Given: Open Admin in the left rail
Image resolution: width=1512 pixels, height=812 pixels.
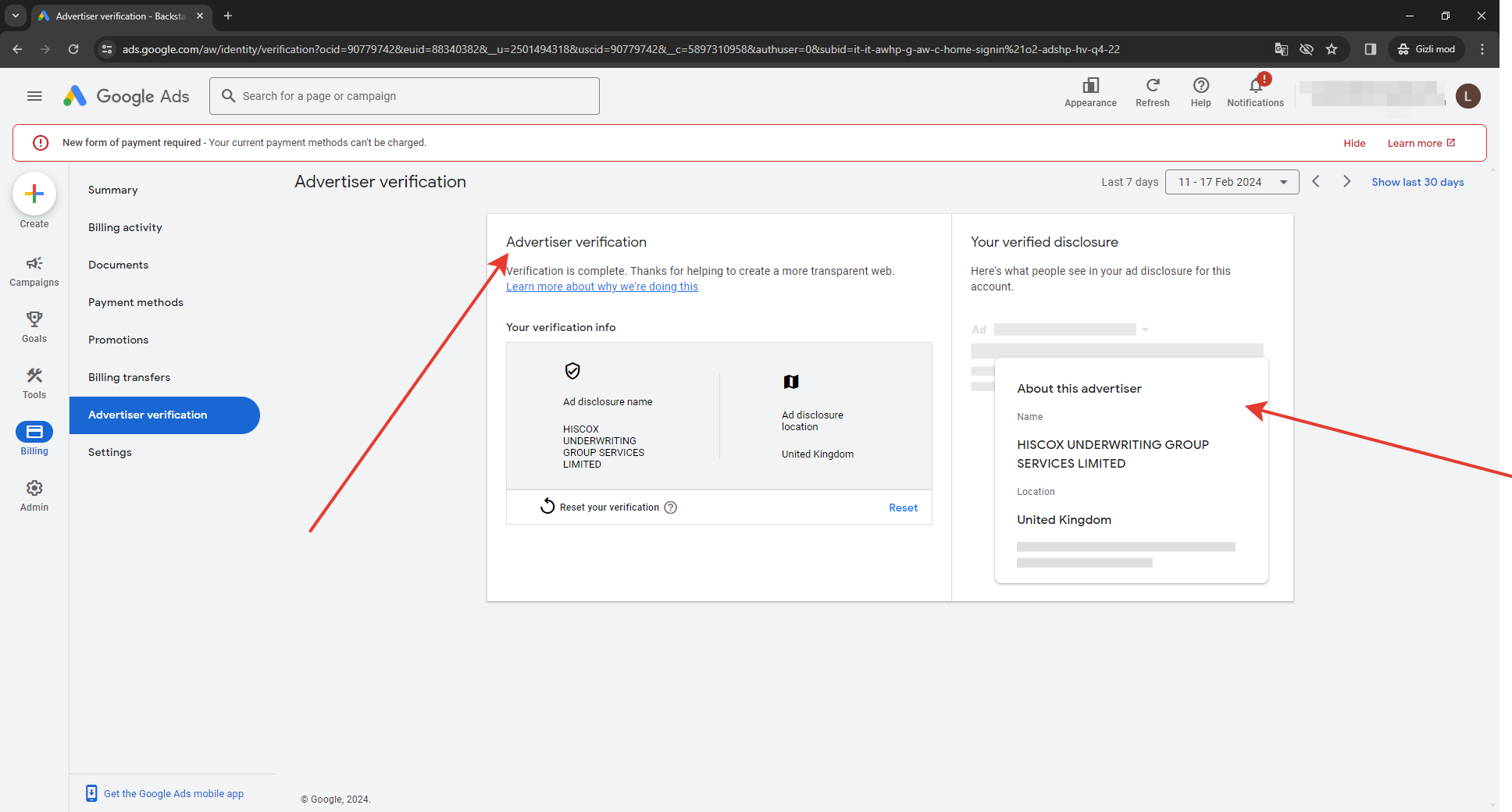Looking at the screenshot, I should click(x=34, y=496).
